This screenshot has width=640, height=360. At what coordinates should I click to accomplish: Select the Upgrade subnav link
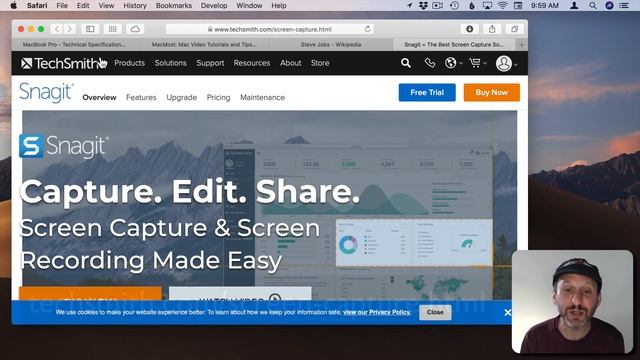click(x=182, y=97)
